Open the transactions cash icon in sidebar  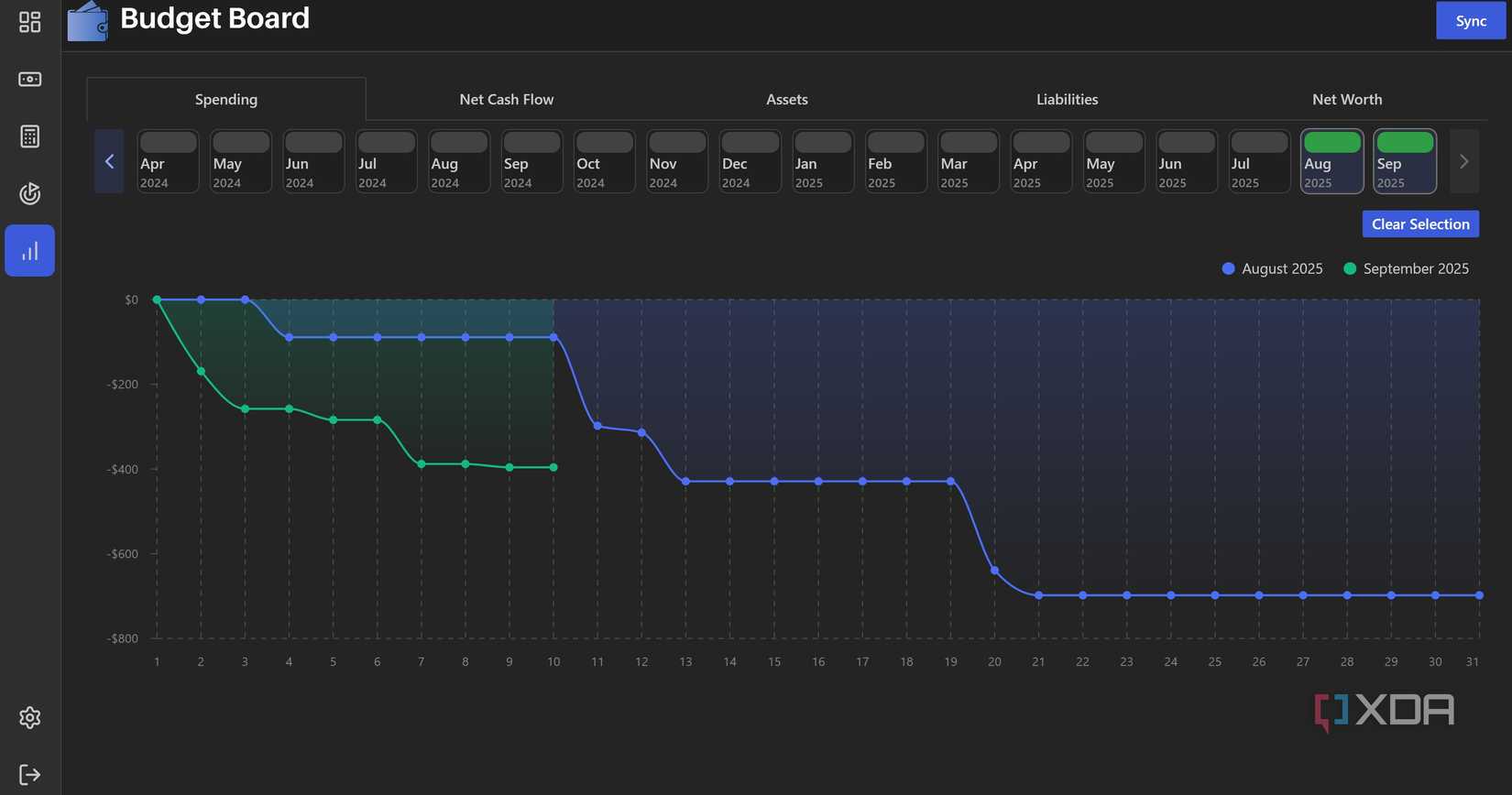(x=29, y=80)
